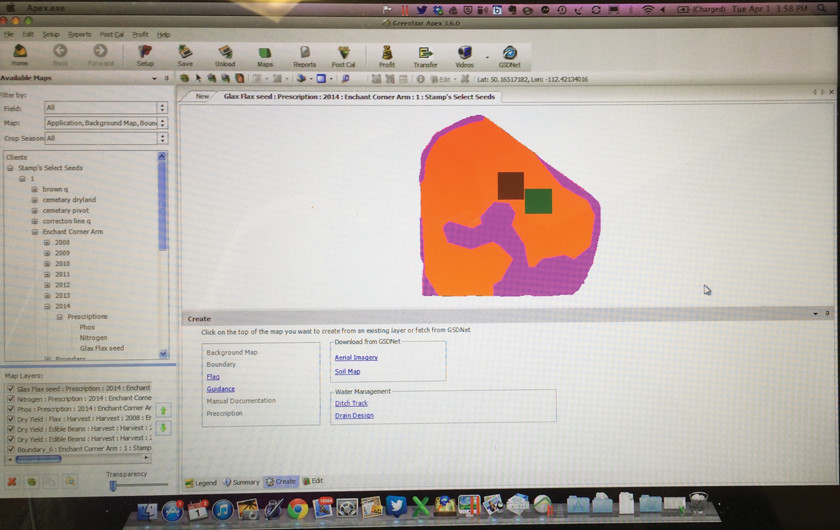840x530 pixels.
Task: Open the Twitter app in the Dock
Action: pyautogui.click(x=396, y=506)
